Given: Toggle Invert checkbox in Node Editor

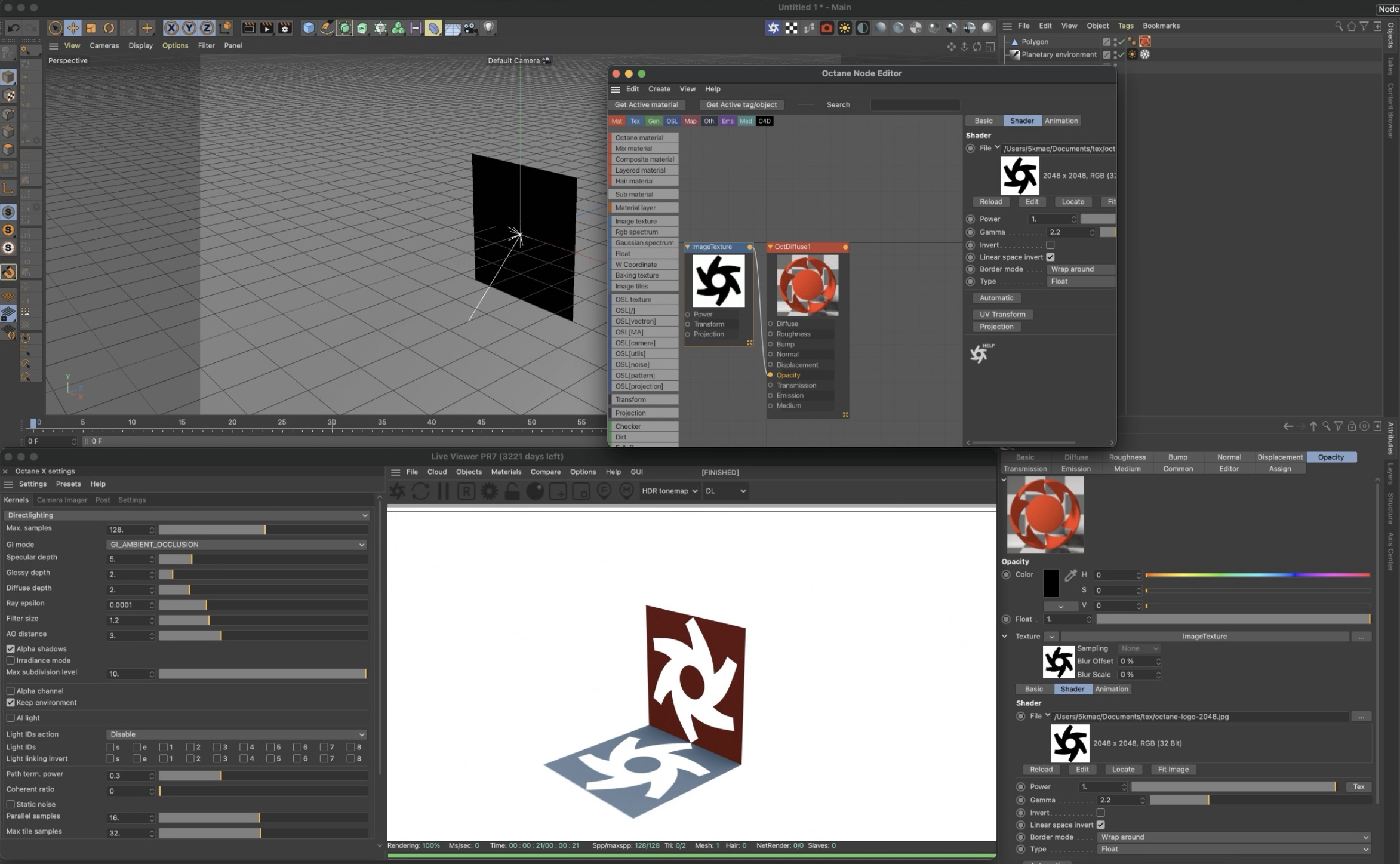Looking at the screenshot, I should click(1050, 245).
